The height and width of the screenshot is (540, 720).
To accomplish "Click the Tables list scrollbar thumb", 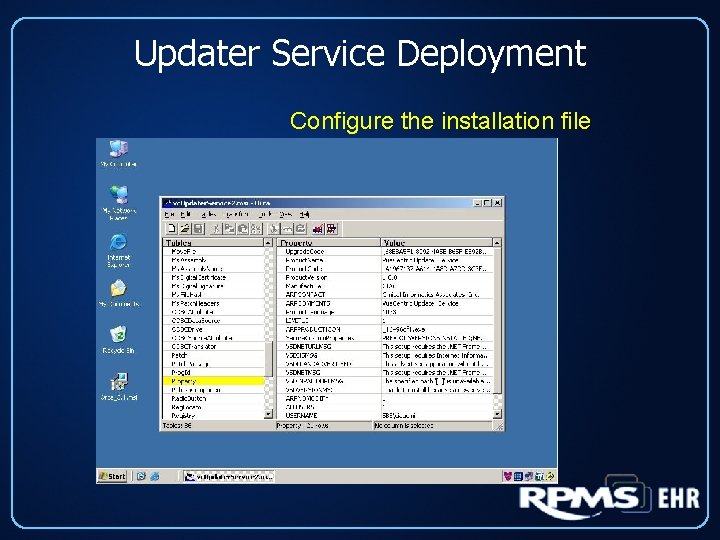I will click(x=269, y=359).
